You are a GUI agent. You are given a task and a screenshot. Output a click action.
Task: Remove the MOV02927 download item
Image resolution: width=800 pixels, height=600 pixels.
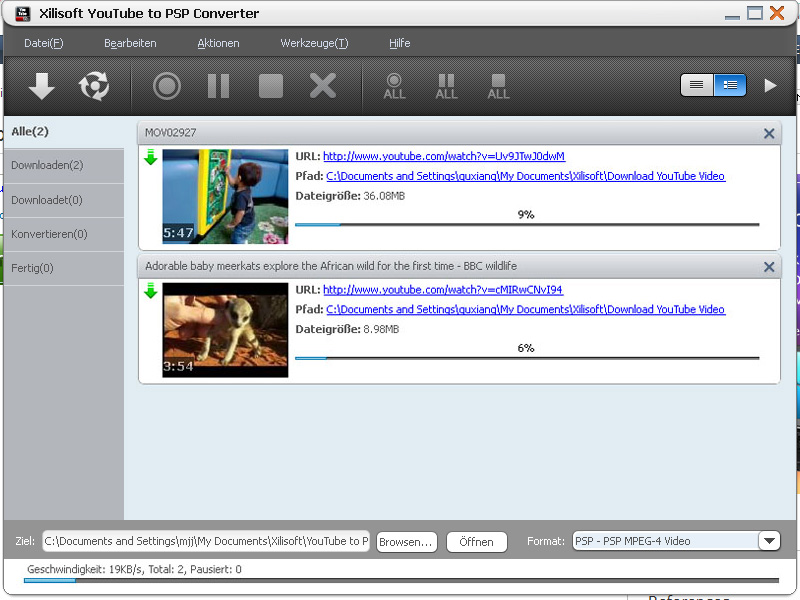[769, 134]
